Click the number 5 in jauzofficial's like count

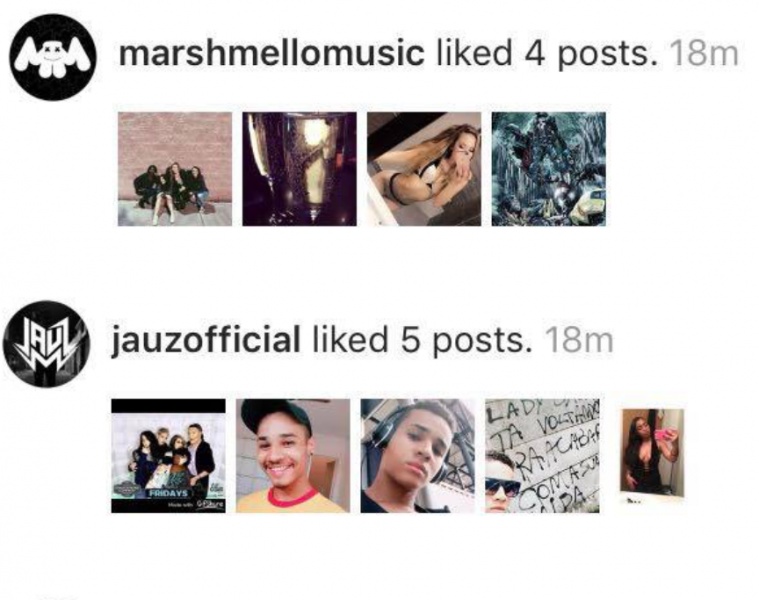point(410,340)
